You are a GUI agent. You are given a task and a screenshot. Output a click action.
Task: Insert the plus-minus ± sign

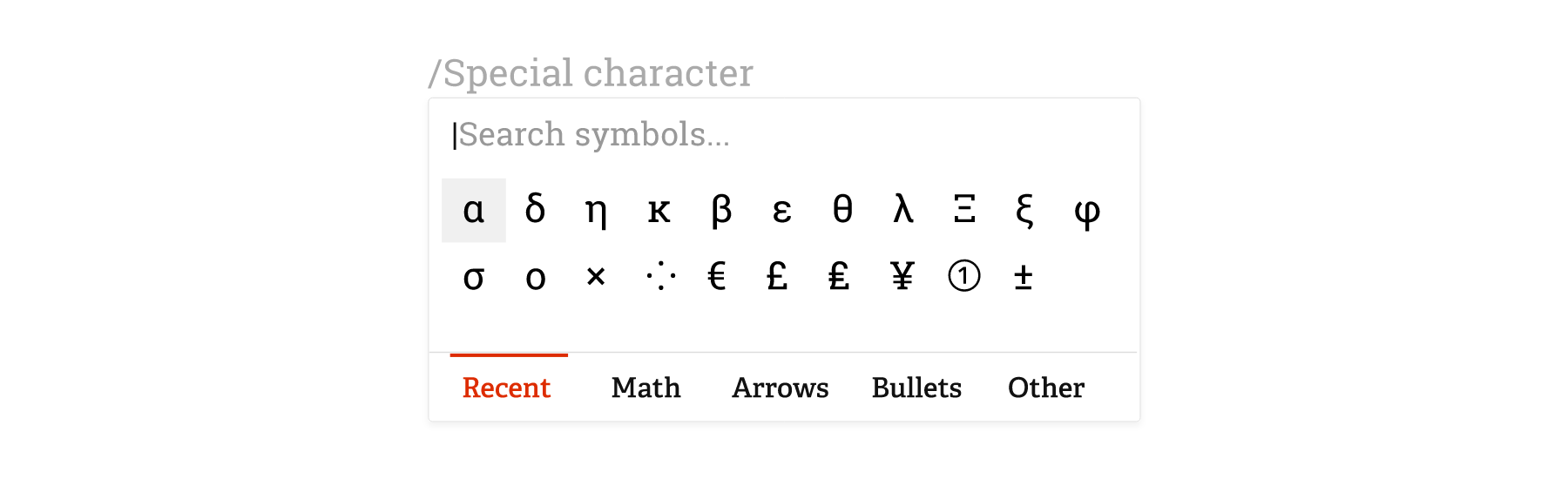(x=1024, y=278)
